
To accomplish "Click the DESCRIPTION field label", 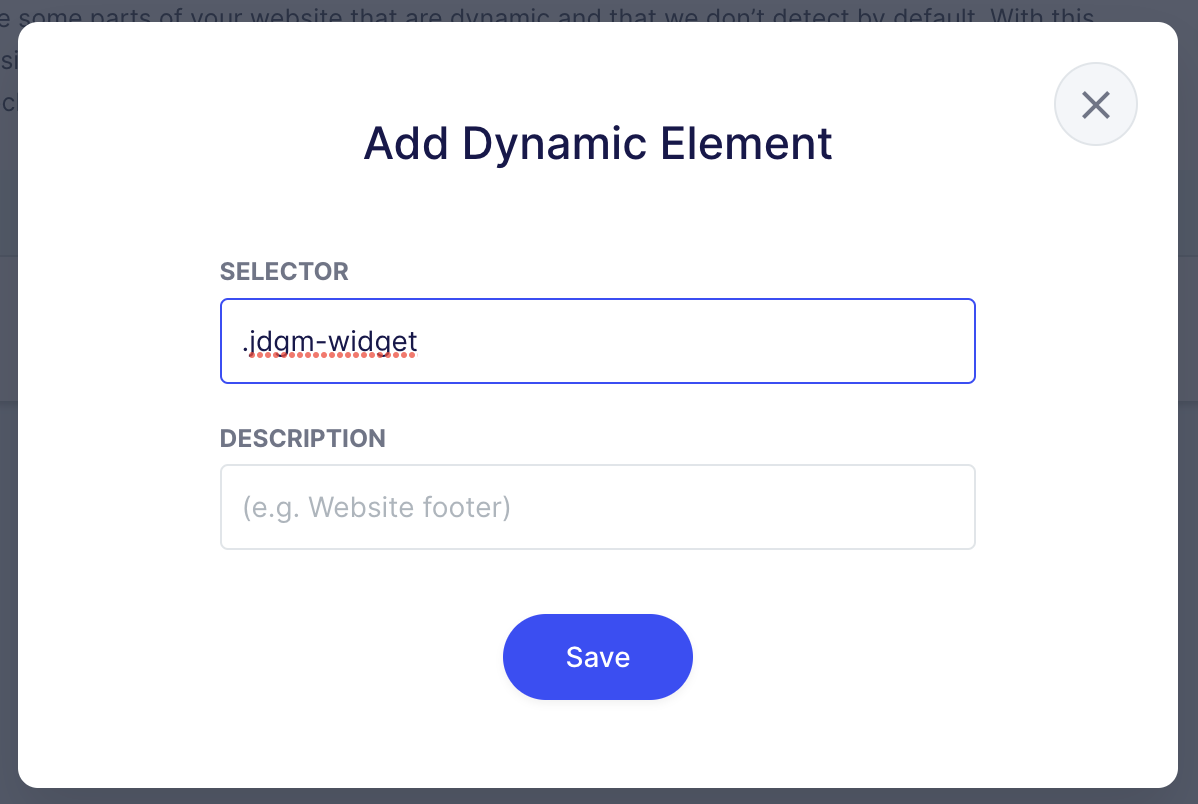I will (303, 438).
